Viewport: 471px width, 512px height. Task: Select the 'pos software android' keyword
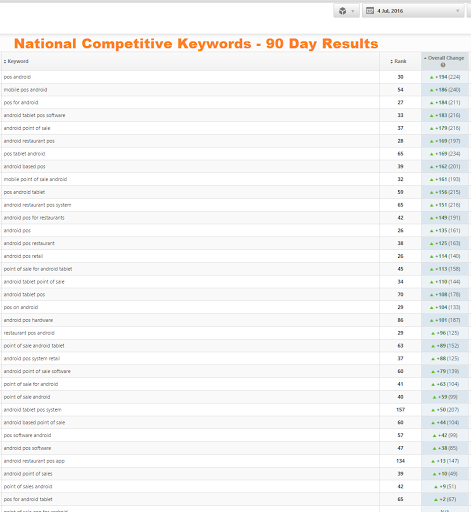coord(27,435)
